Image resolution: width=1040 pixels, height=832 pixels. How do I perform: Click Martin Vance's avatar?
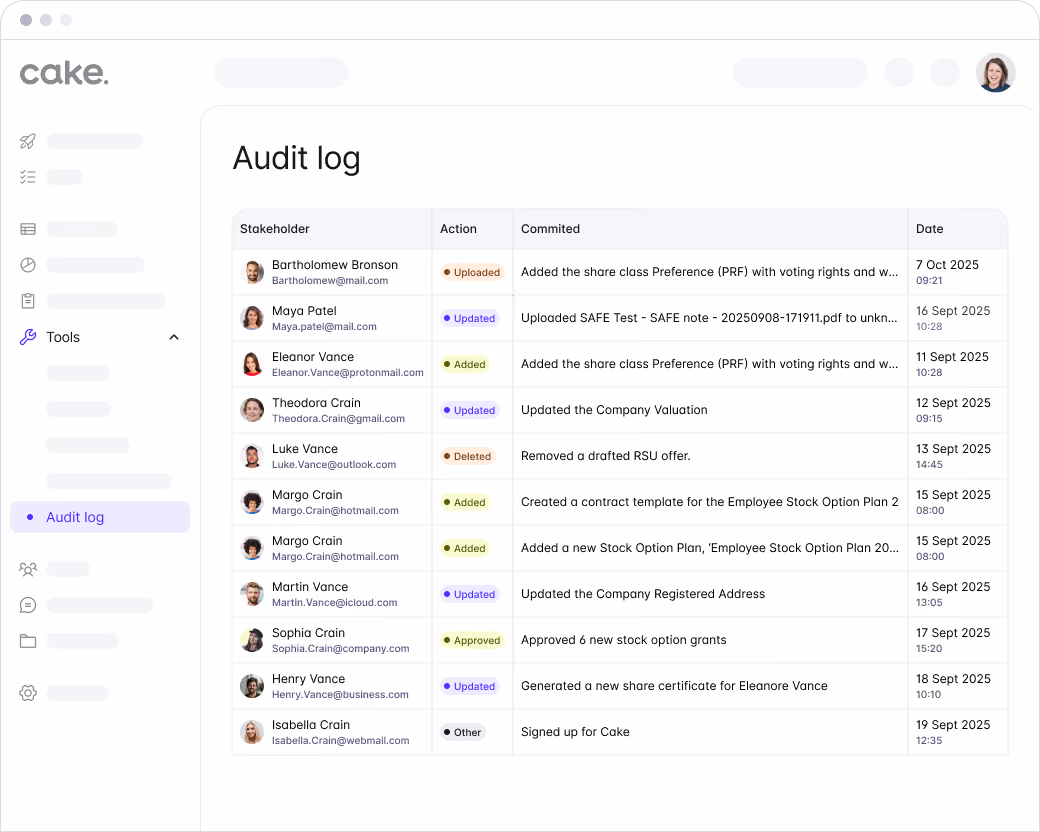(x=252, y=594)
